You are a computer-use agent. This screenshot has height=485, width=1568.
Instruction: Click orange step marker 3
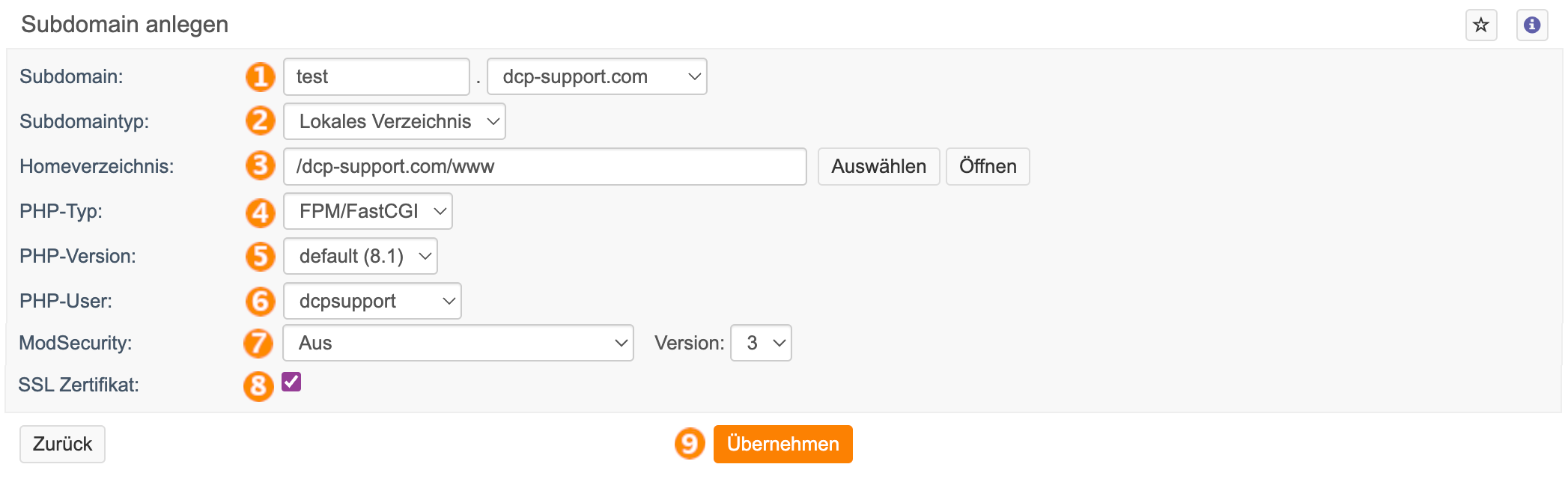pos(261,166)
